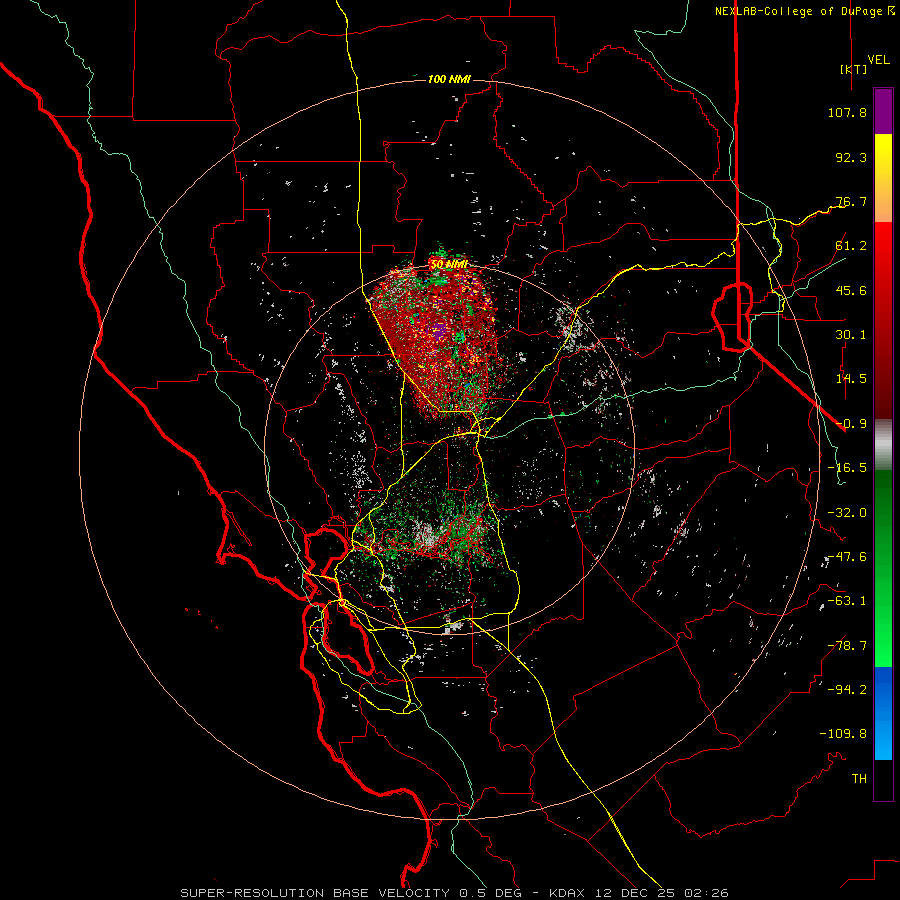Image resolution: width=900 pixels, height=900 pixels.
Task: Click the -47.6 value on velocity scale
Action: coord(847,557)
